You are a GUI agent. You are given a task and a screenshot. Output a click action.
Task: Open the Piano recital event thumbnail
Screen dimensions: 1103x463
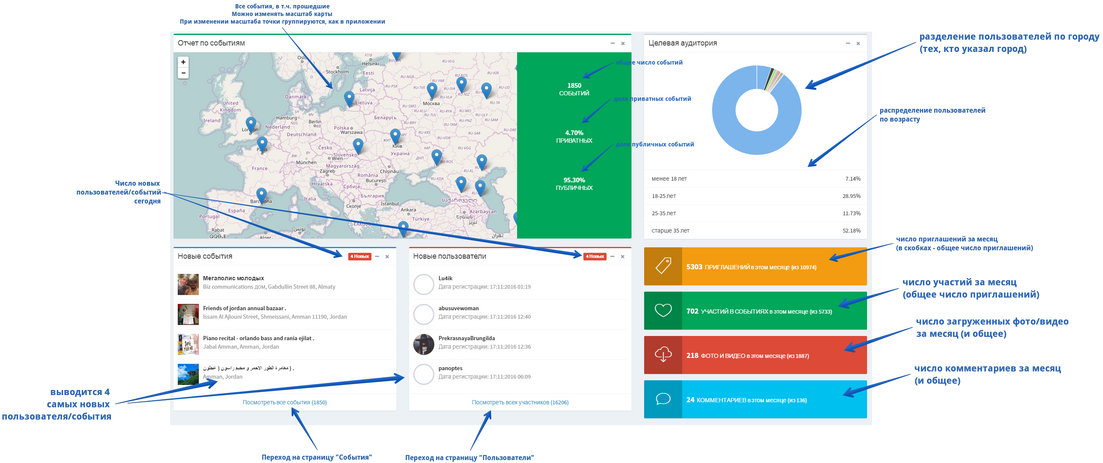[x=188, y=344]
